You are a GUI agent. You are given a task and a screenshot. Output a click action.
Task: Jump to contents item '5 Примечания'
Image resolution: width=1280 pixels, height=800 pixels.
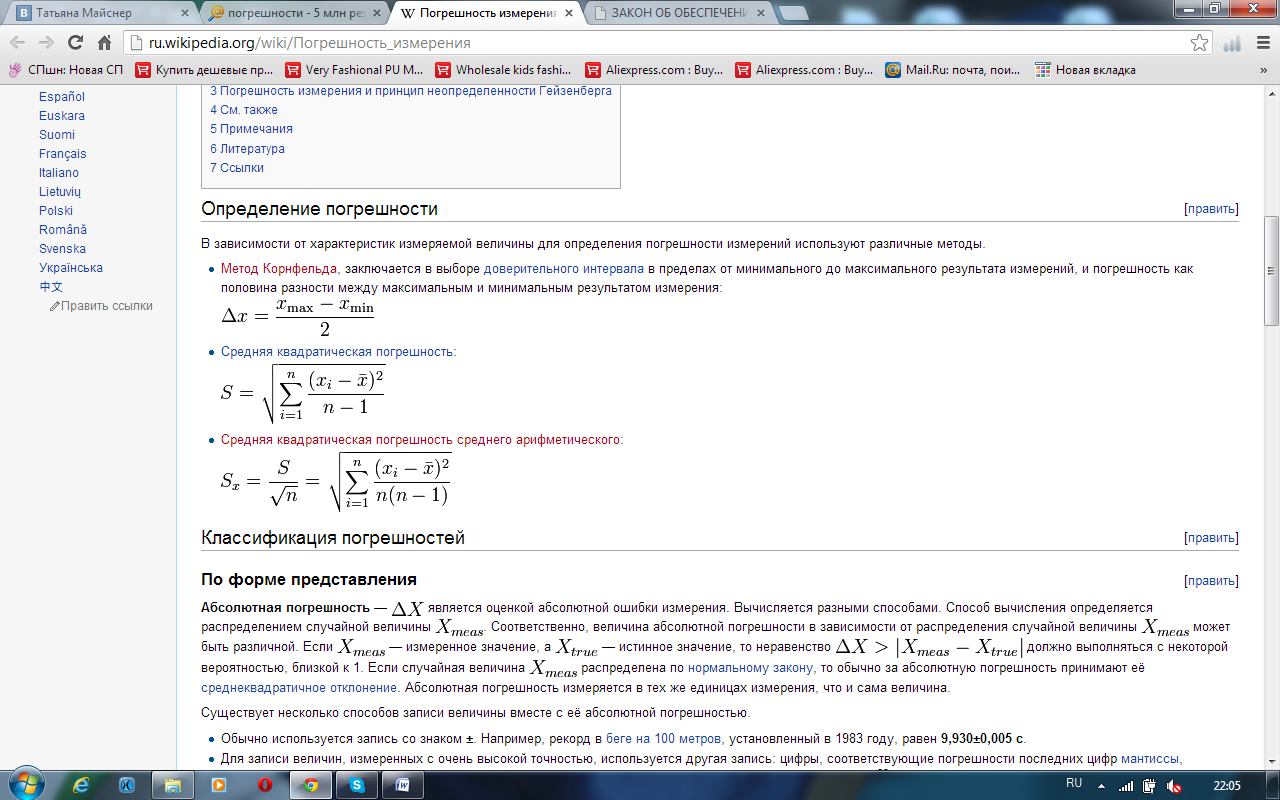coord(251,129)
